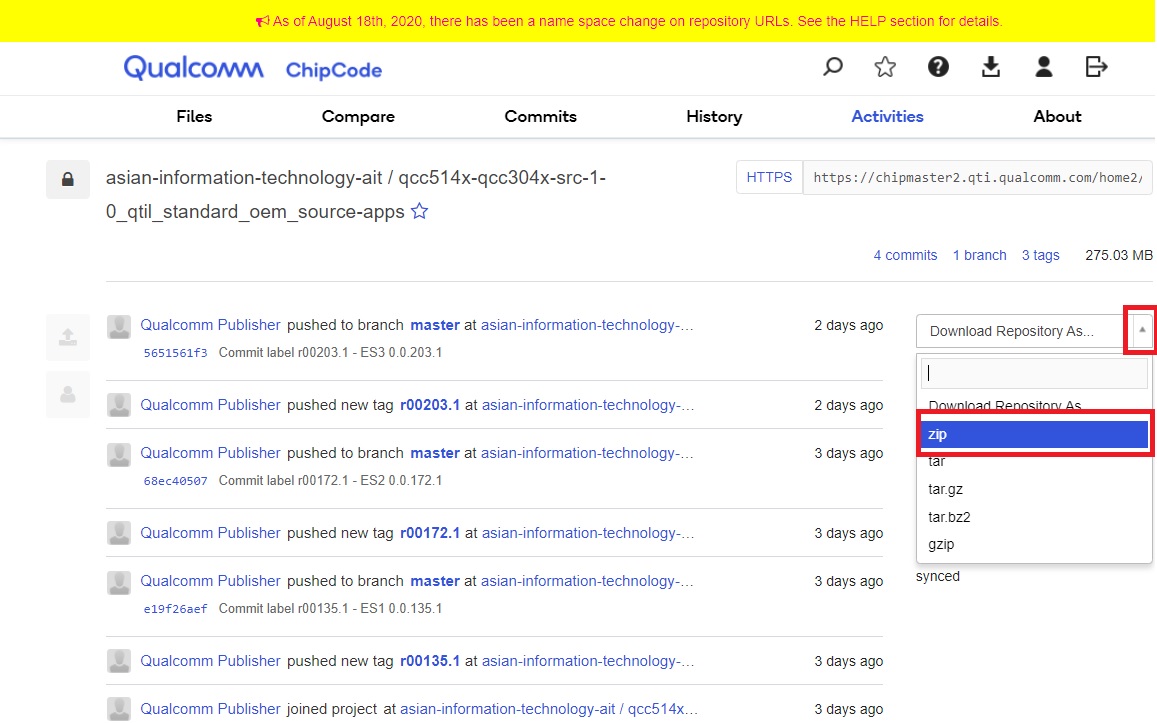
Task: Click avatar beside new tag r00135.1 entry
Action: tap(119, 661)
